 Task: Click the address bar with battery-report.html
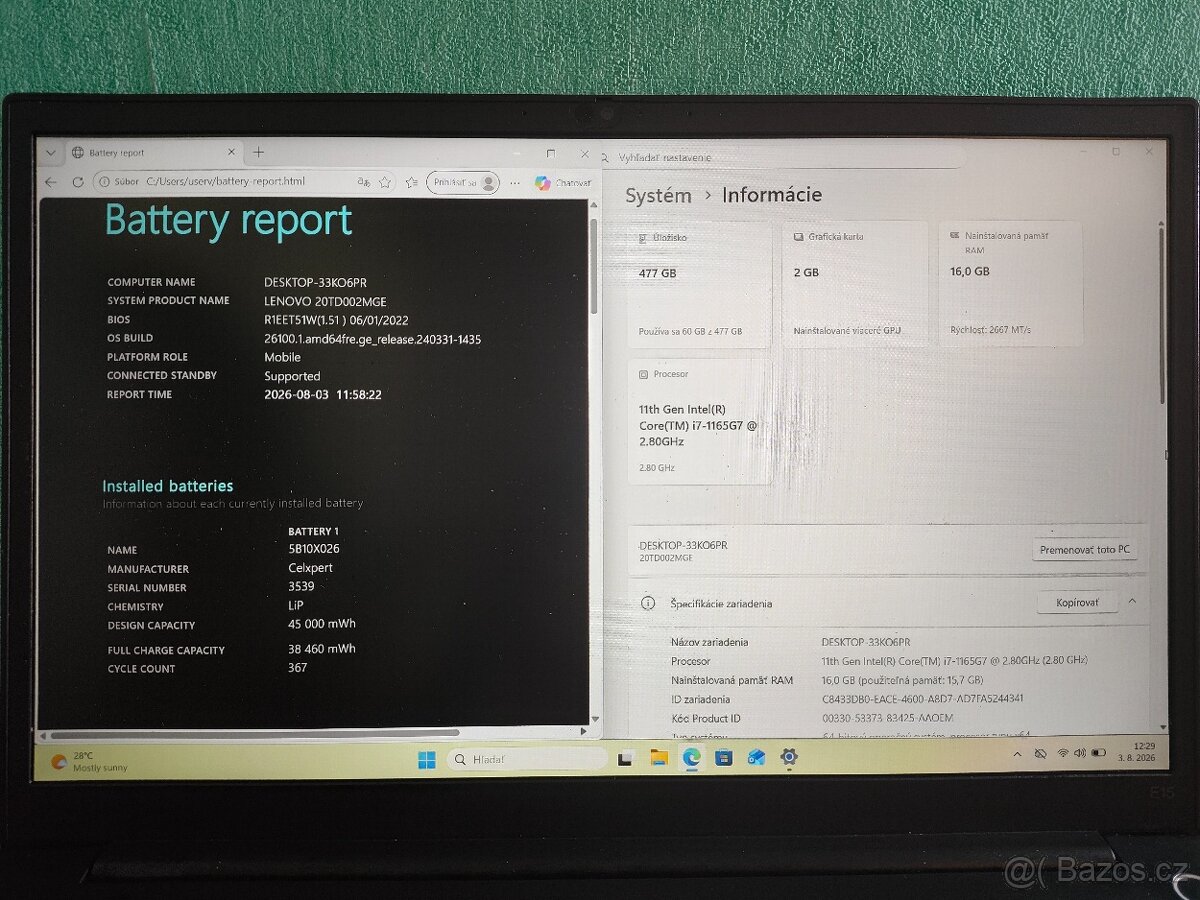tap(225, 182)
